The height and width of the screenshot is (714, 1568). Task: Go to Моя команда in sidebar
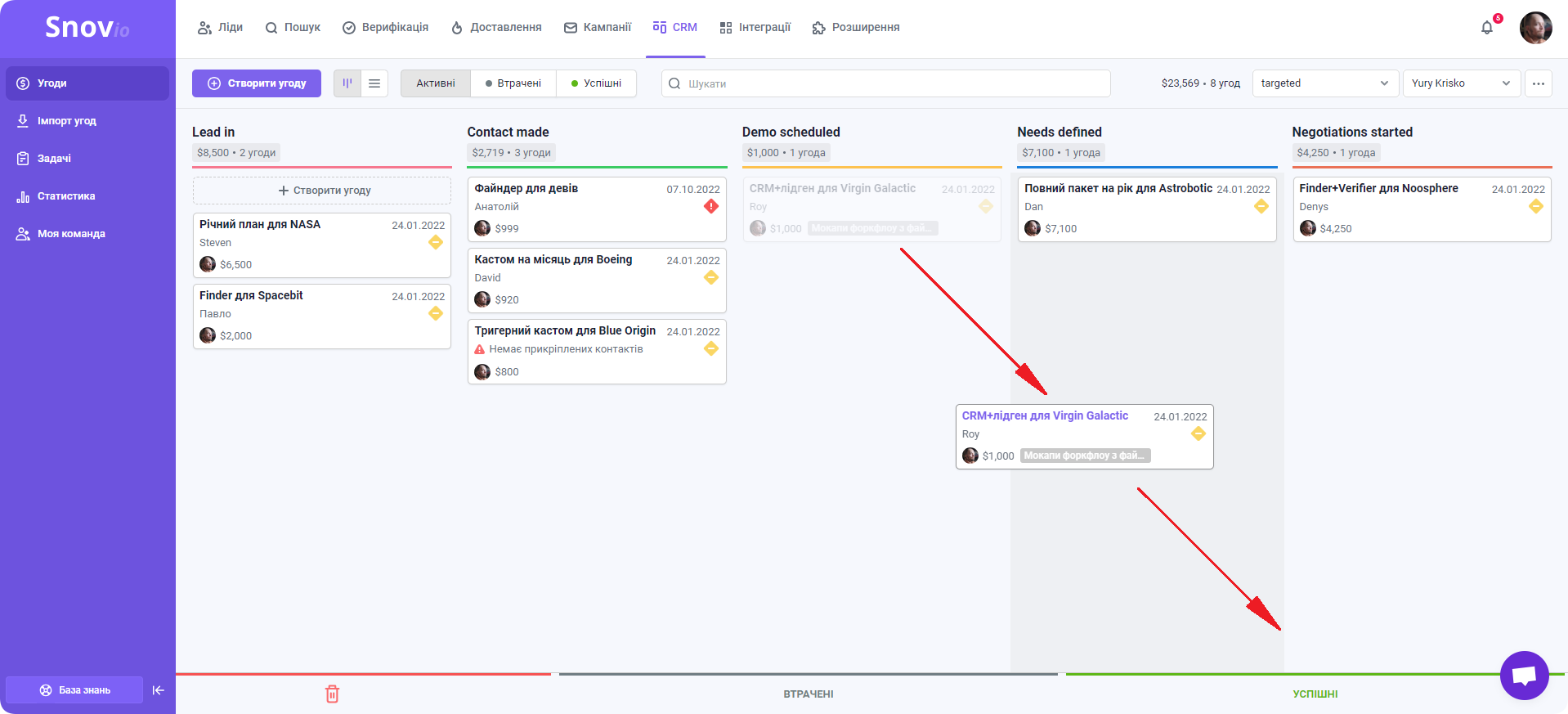[x=87, y=234]
